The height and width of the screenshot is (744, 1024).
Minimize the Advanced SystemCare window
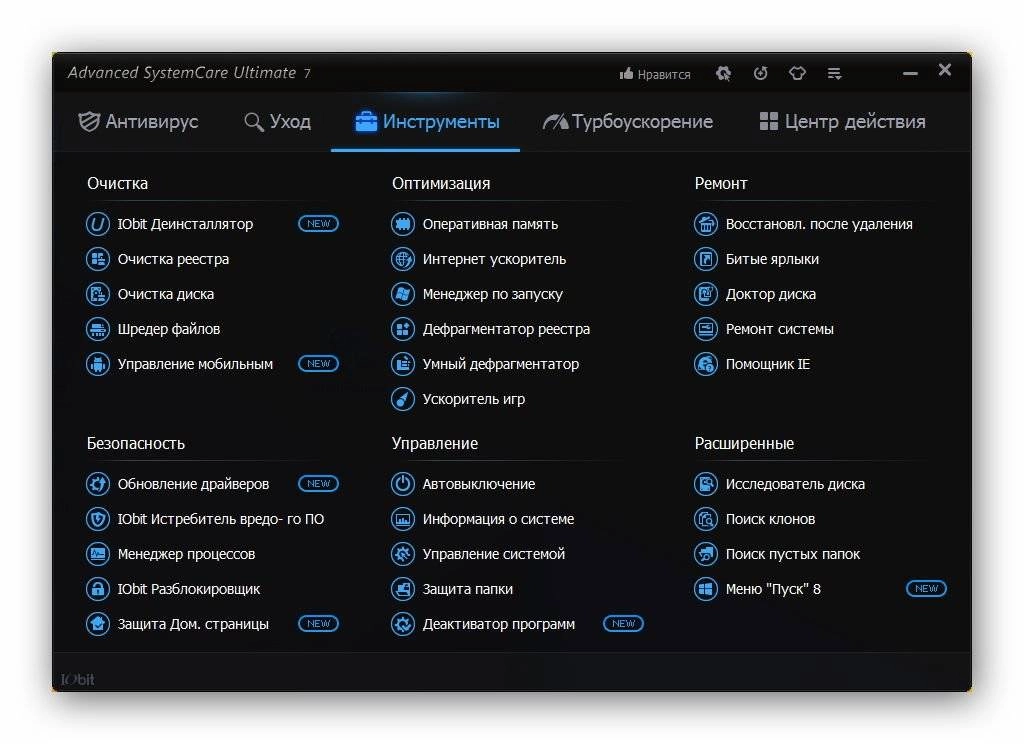click(x=910, y=73)
